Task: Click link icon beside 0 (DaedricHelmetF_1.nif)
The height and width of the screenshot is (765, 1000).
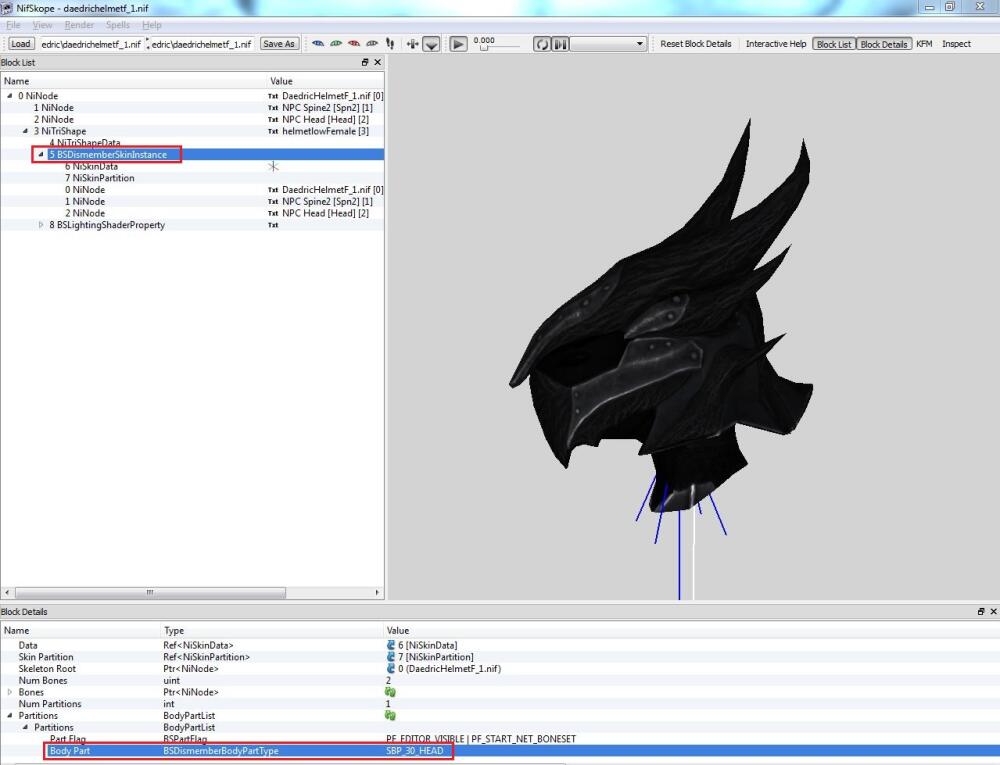Action: (391, 669)
